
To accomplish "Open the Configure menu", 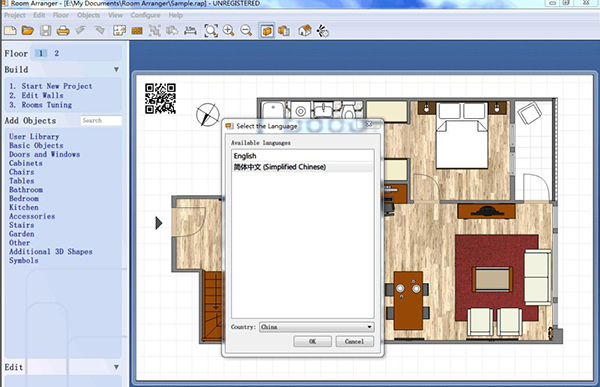I will [x=145, y=15].
